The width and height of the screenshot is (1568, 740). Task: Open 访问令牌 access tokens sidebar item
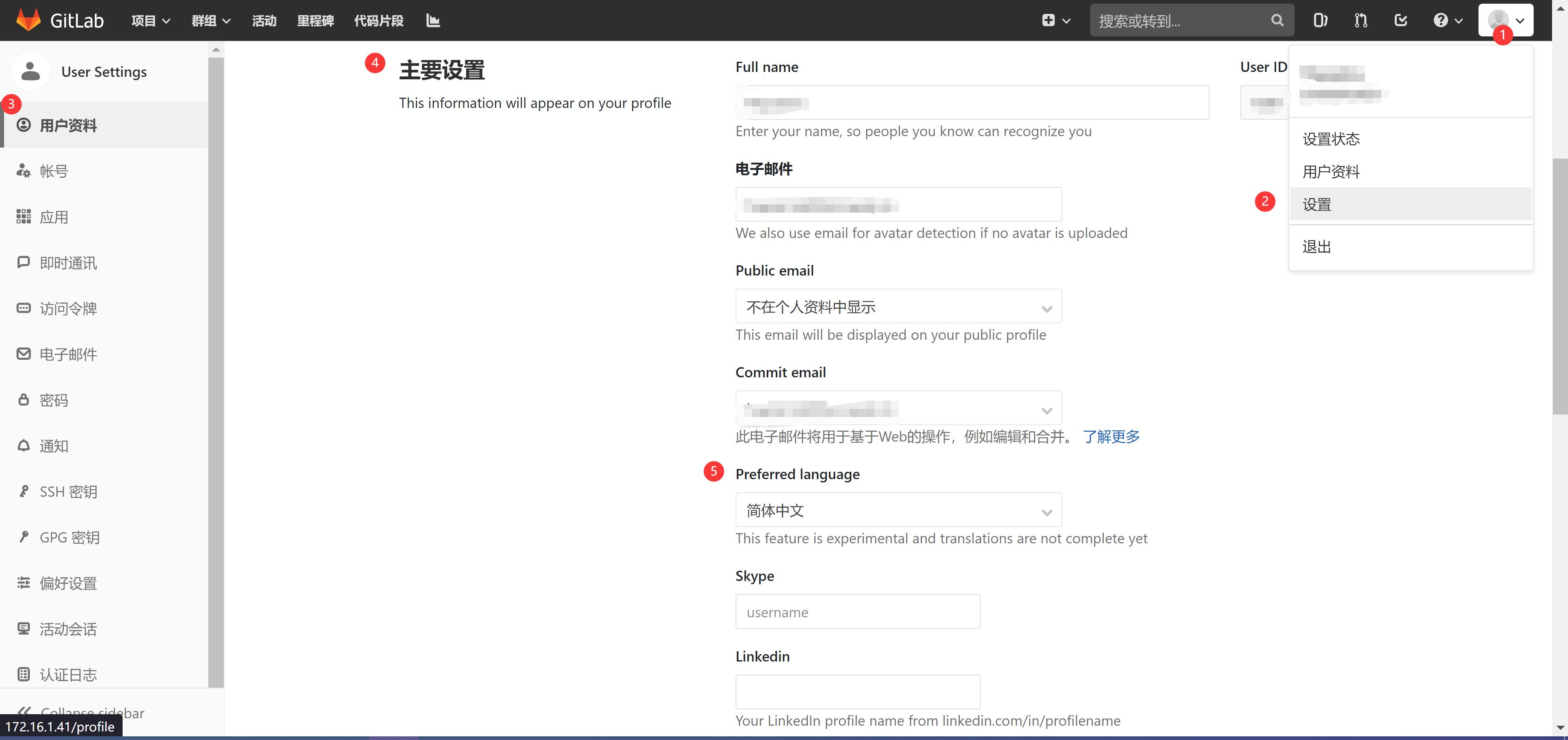[68, 308]
